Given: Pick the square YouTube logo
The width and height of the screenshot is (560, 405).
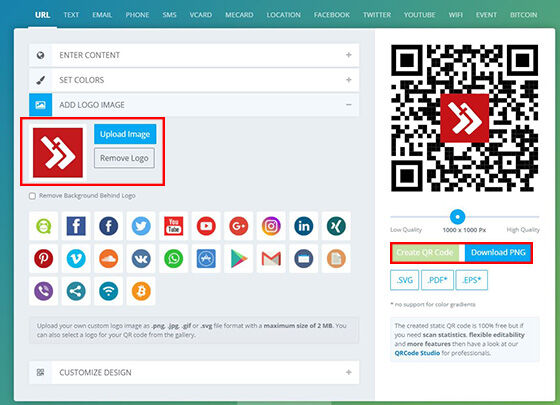Looking at the screenshot, I should point(174,226).
